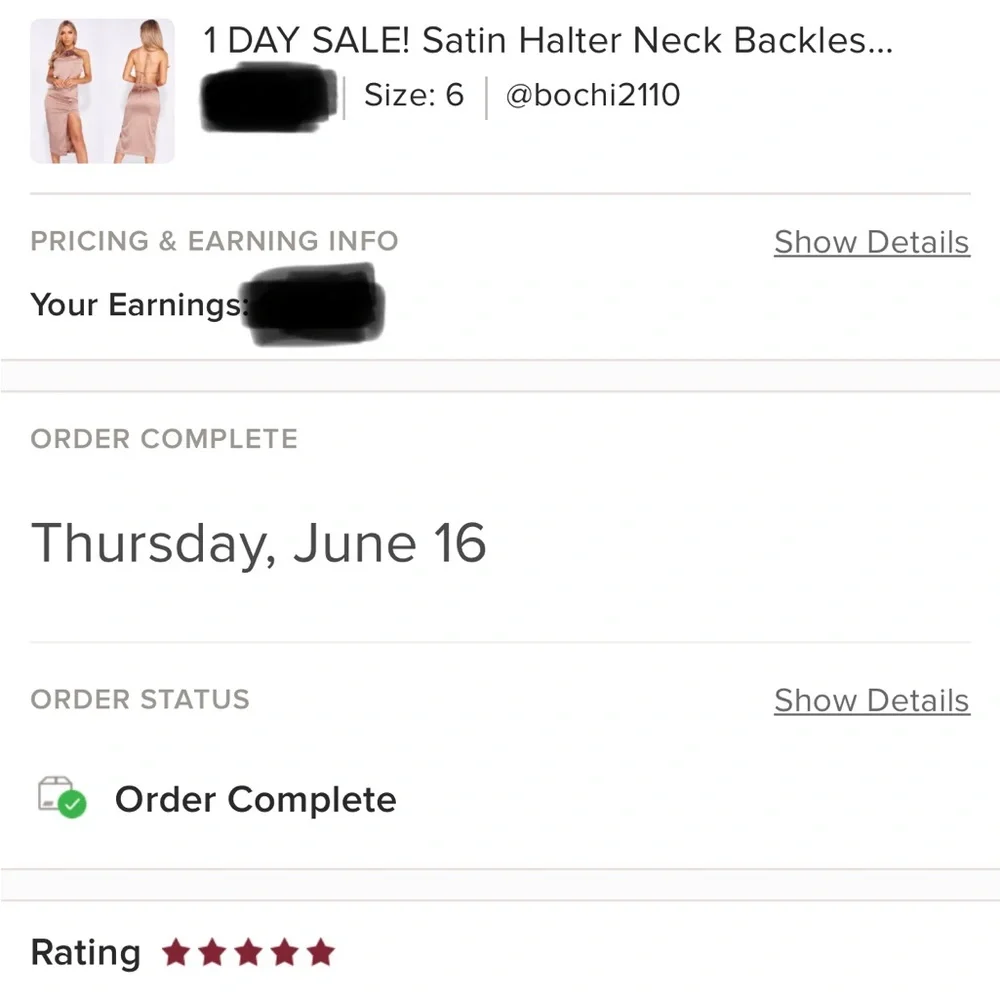Tap the ORDER COMPLETE section header
The width and height of the screenshot is (1000, 1000).
point(164,439)
